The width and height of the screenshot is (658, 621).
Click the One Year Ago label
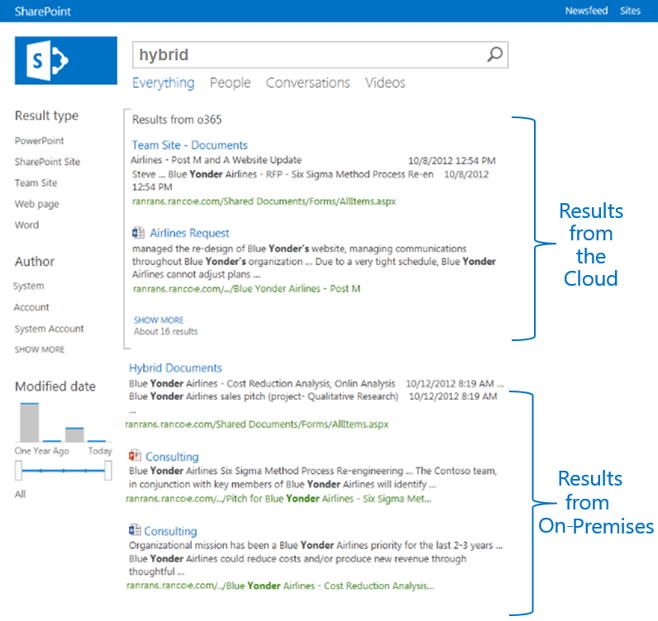point(42,451)
